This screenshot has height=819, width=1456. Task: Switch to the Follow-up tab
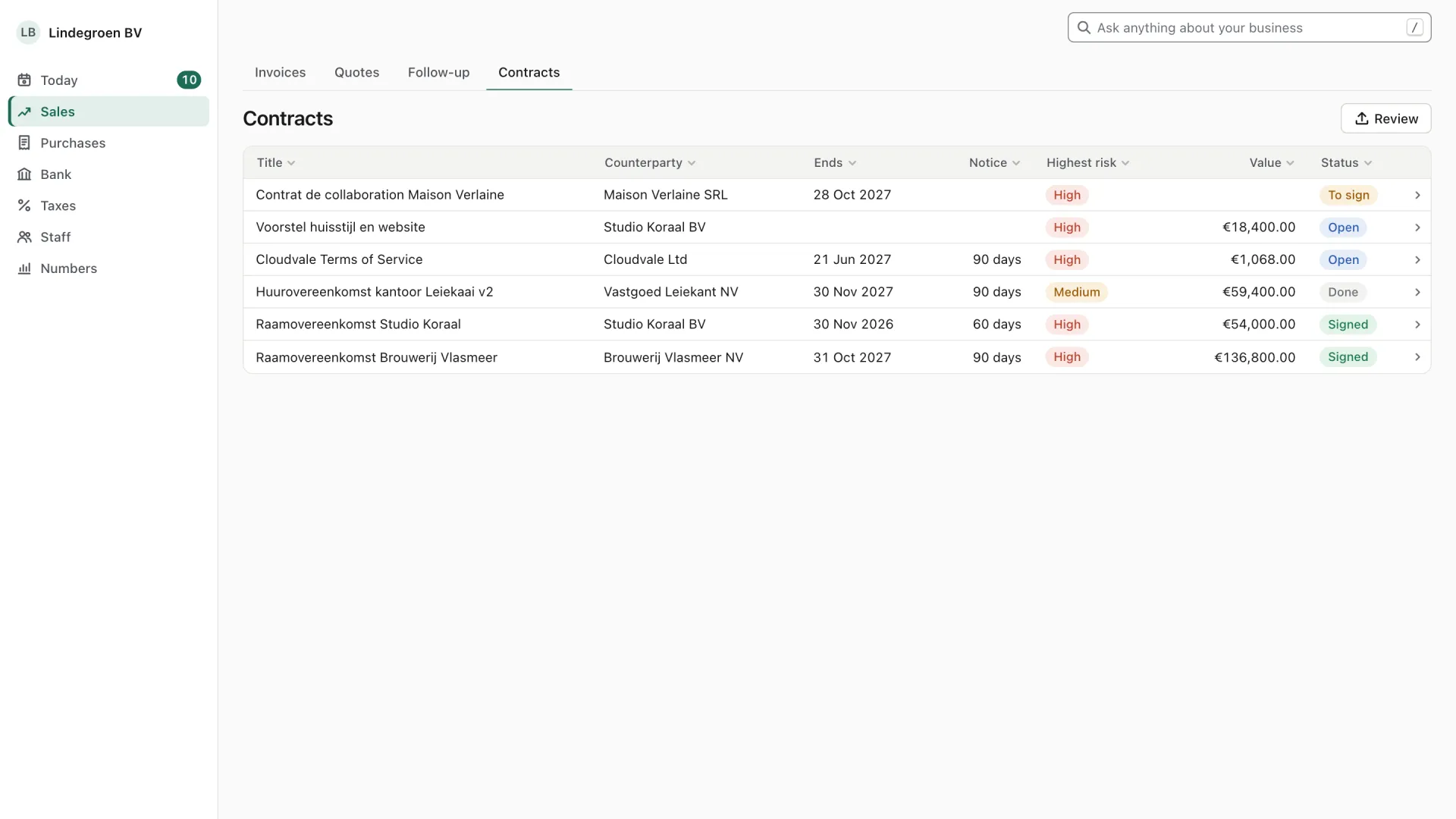pyautogui.click(x=438, y=73)
